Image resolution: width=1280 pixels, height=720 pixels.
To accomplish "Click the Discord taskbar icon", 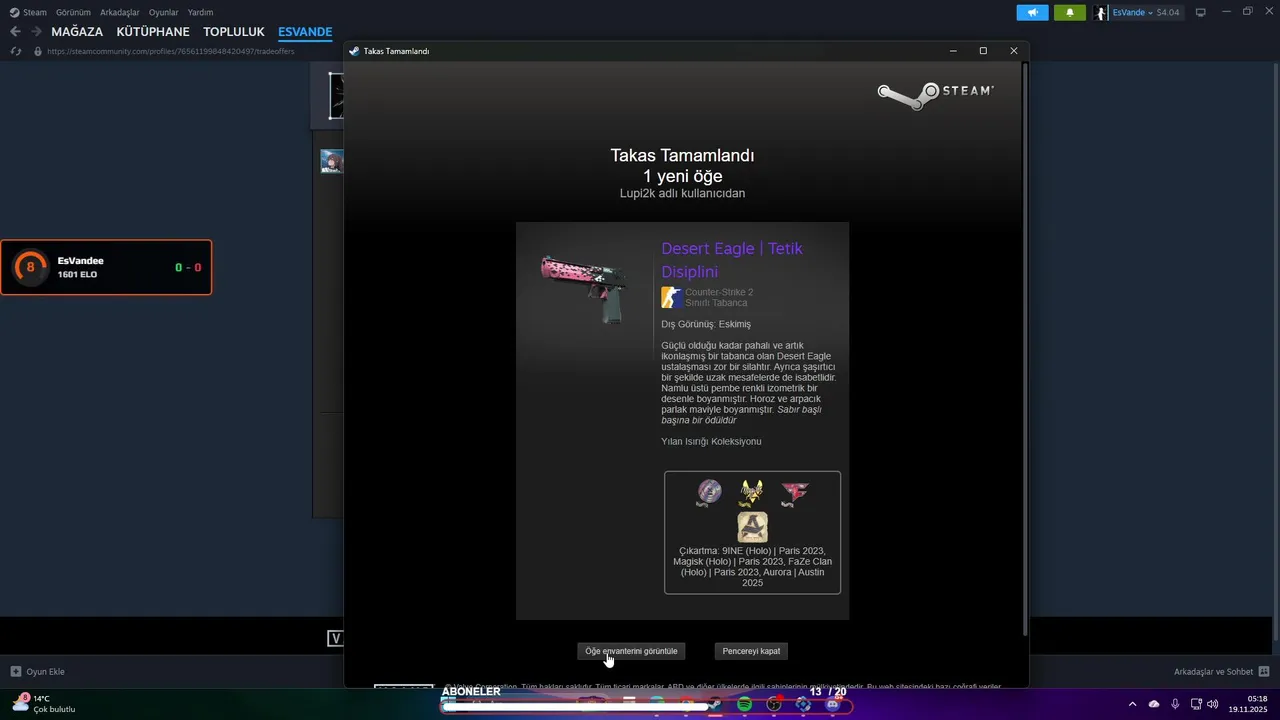I will (832, 704).
